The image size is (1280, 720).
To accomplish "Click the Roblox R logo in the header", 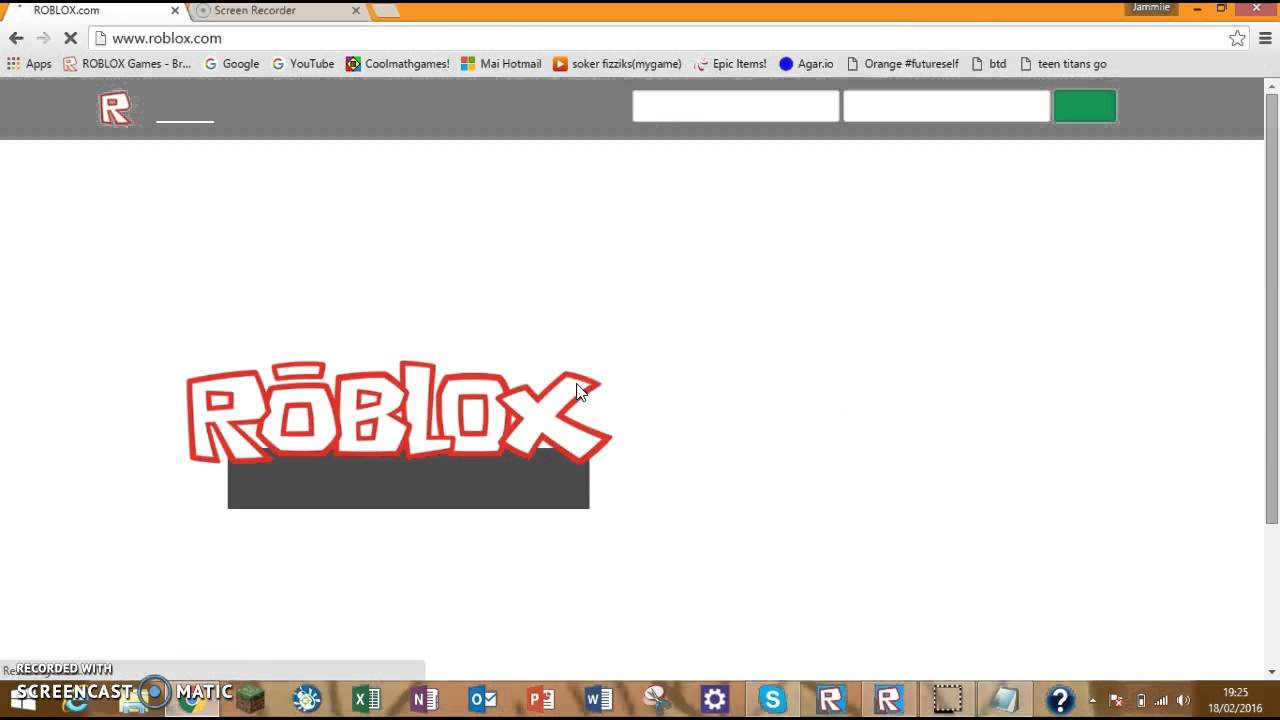I will click(115, 108).
